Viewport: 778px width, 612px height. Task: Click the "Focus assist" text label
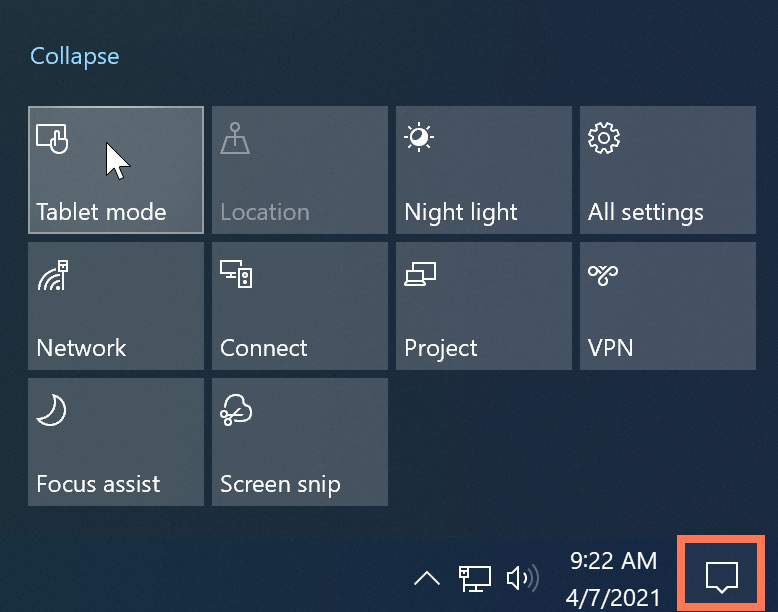pos(98,484)
